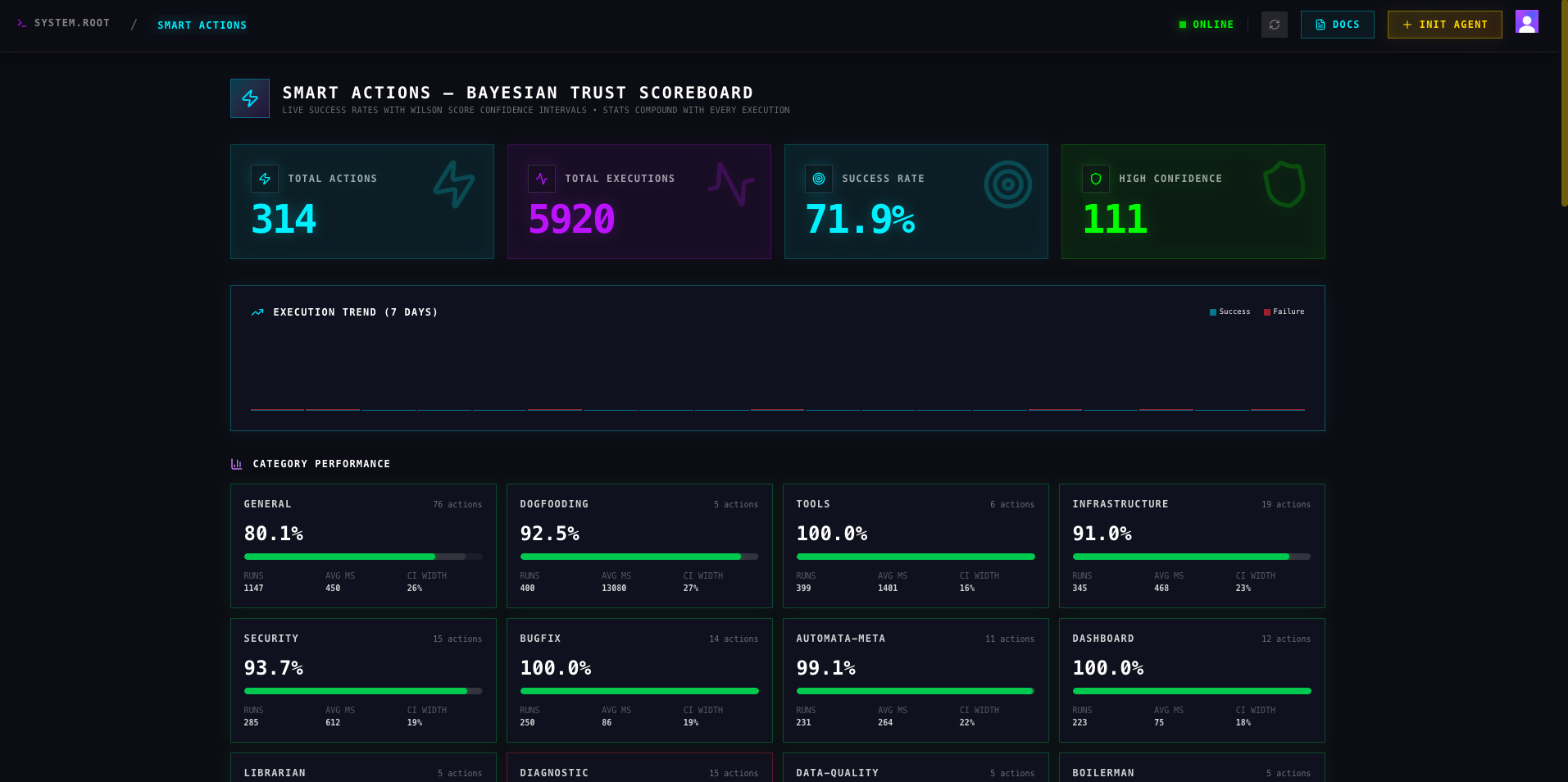
Task: Open the user avatar profile icon
Action: tap(1526, 21)
